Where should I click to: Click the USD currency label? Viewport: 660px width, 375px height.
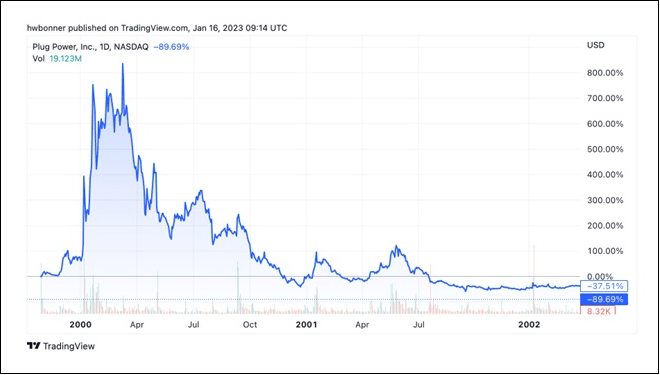[596, 45]
